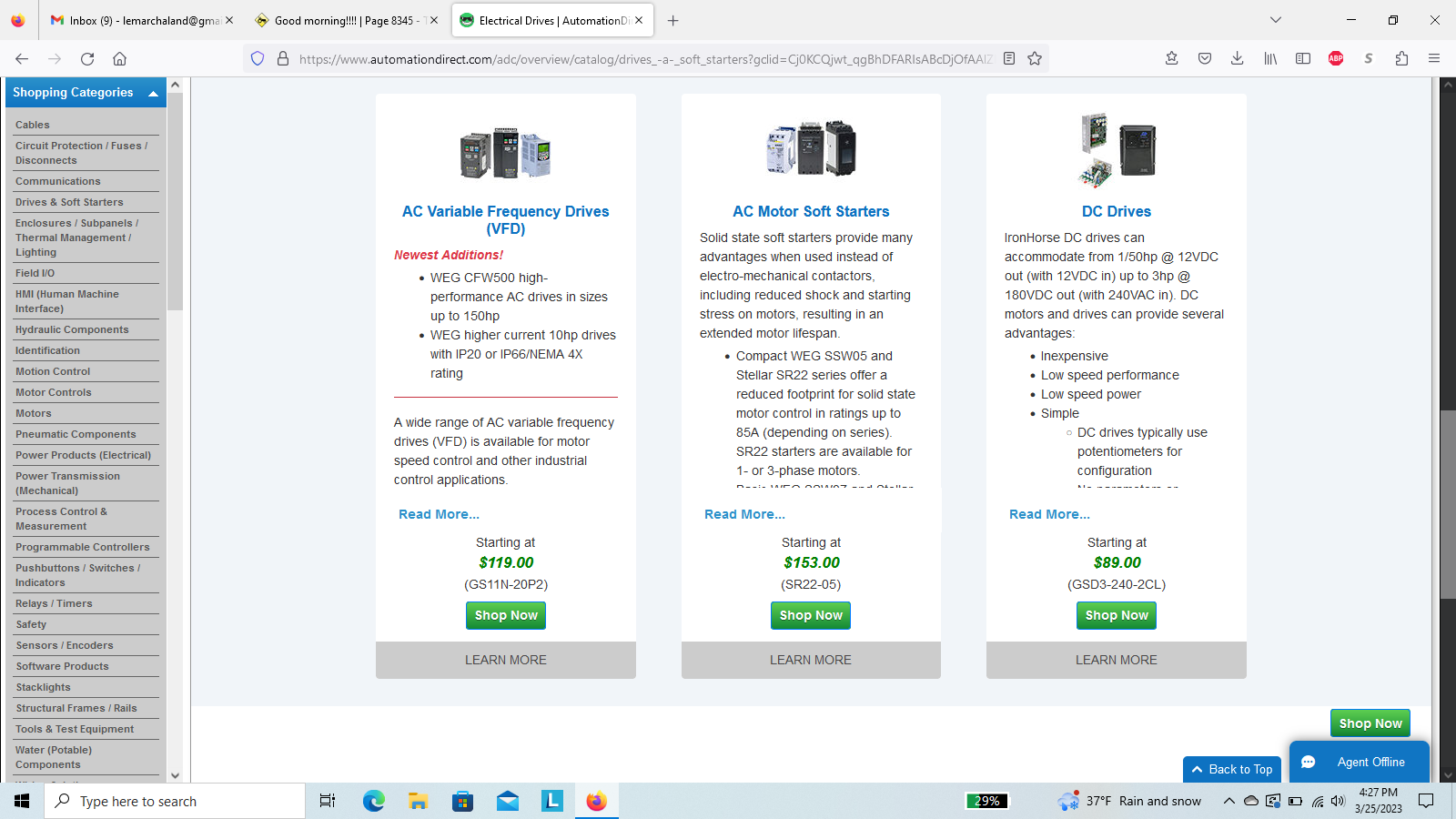This screenshot has width=1456, height=819.
Task: Show hidden system tray icons chevron
Action: [1228, 801]
